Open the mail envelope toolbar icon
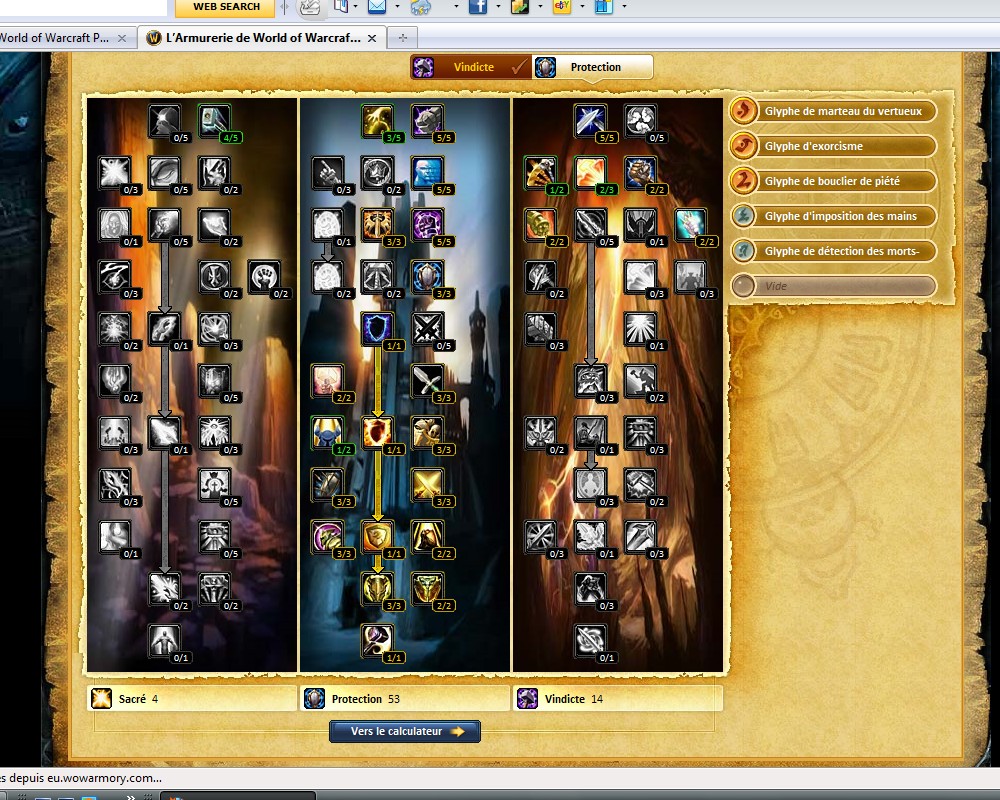The image size is (1000, 800). pos(377,7)
